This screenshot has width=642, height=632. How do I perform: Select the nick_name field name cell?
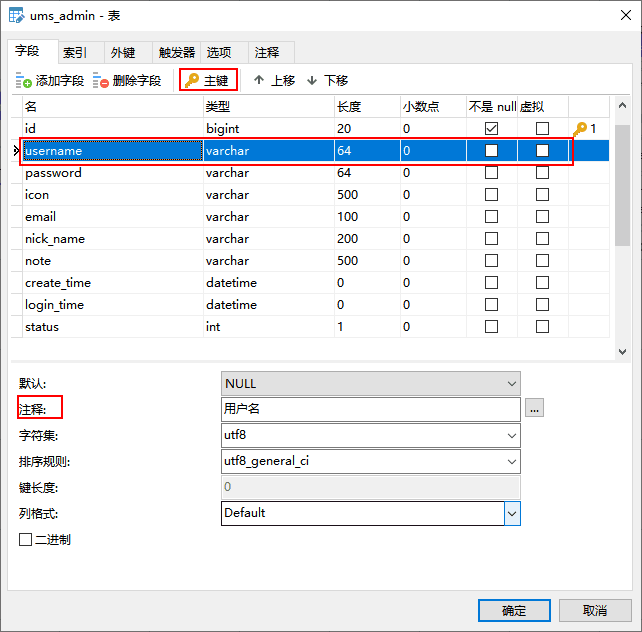[x=113, y=239]
